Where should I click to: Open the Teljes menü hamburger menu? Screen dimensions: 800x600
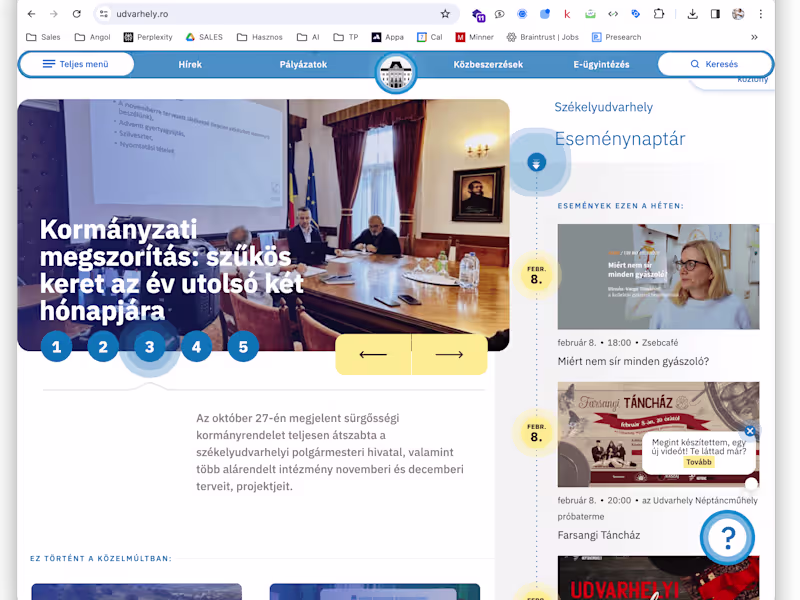pyautogui.click(x=77, y=64)
